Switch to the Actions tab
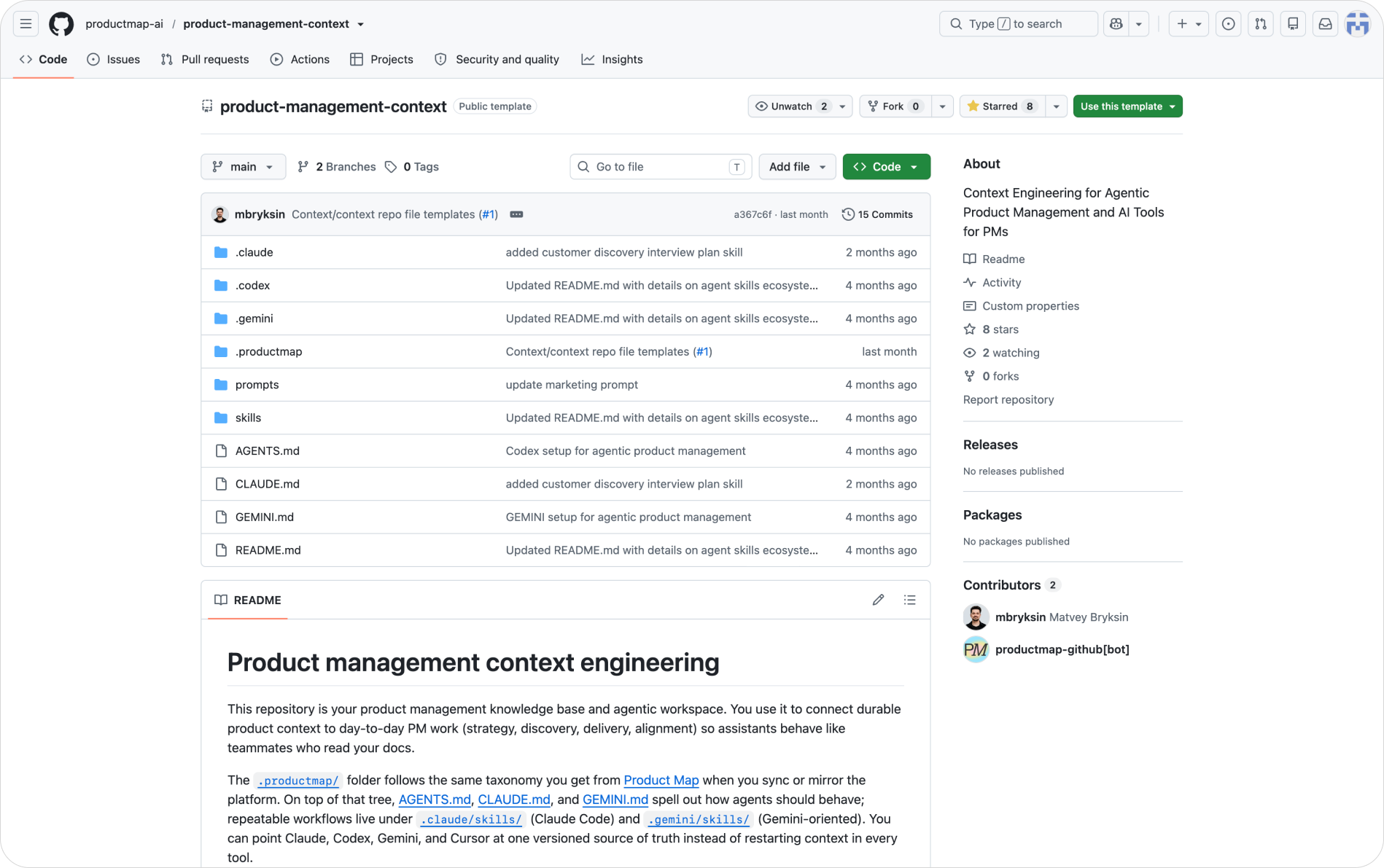The width and height of the screenshot is (1384, 868). pos(300,60)
